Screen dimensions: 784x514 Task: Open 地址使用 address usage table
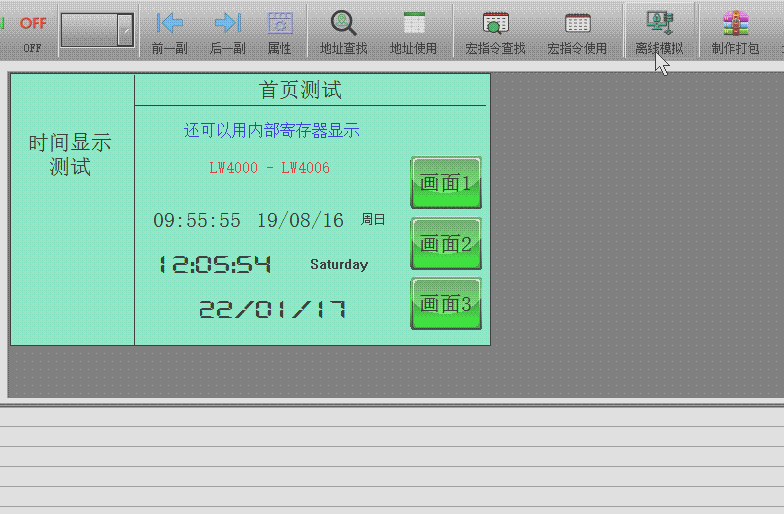tap(413, 31)
